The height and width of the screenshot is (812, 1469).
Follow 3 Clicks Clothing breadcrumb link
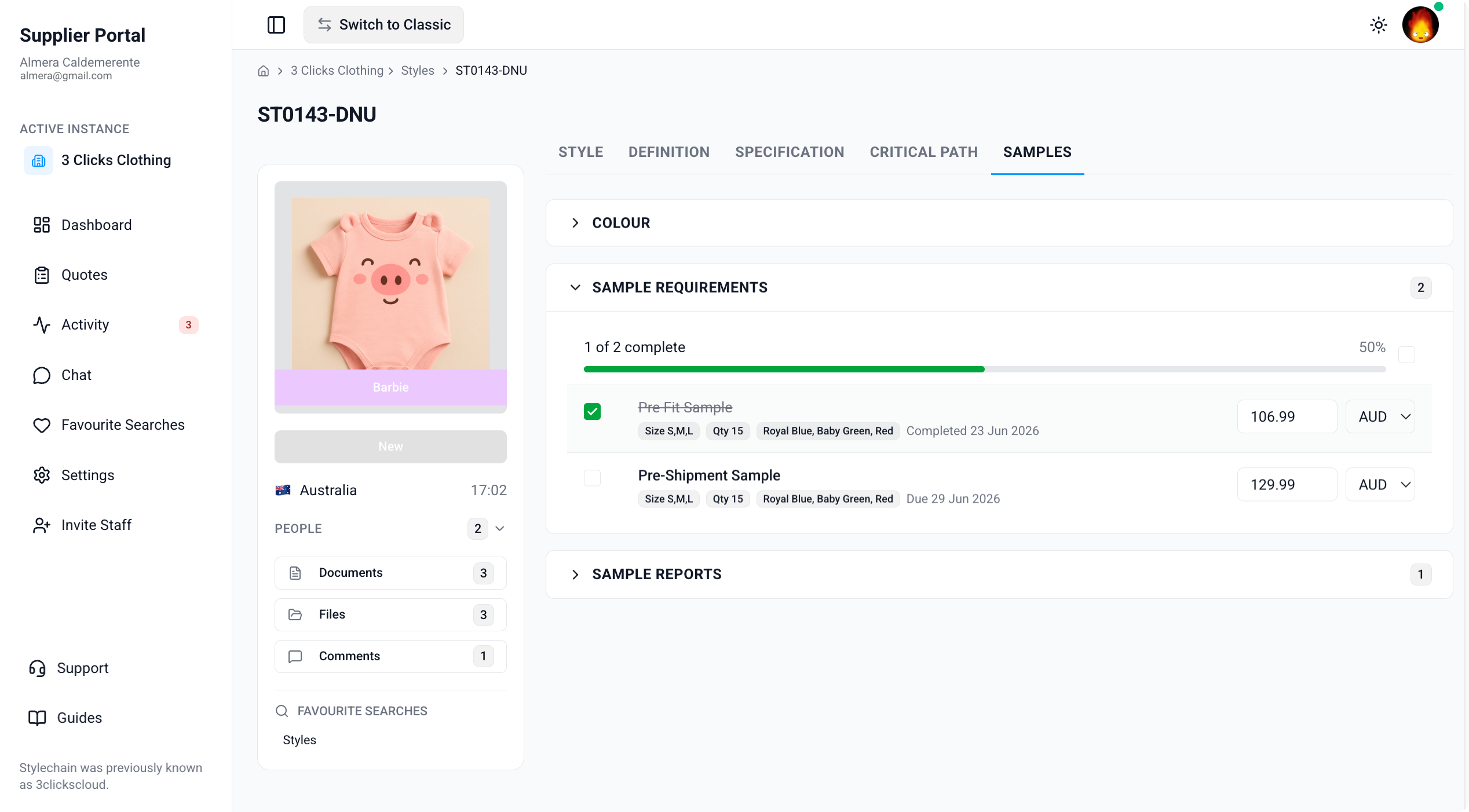point(337,71)
